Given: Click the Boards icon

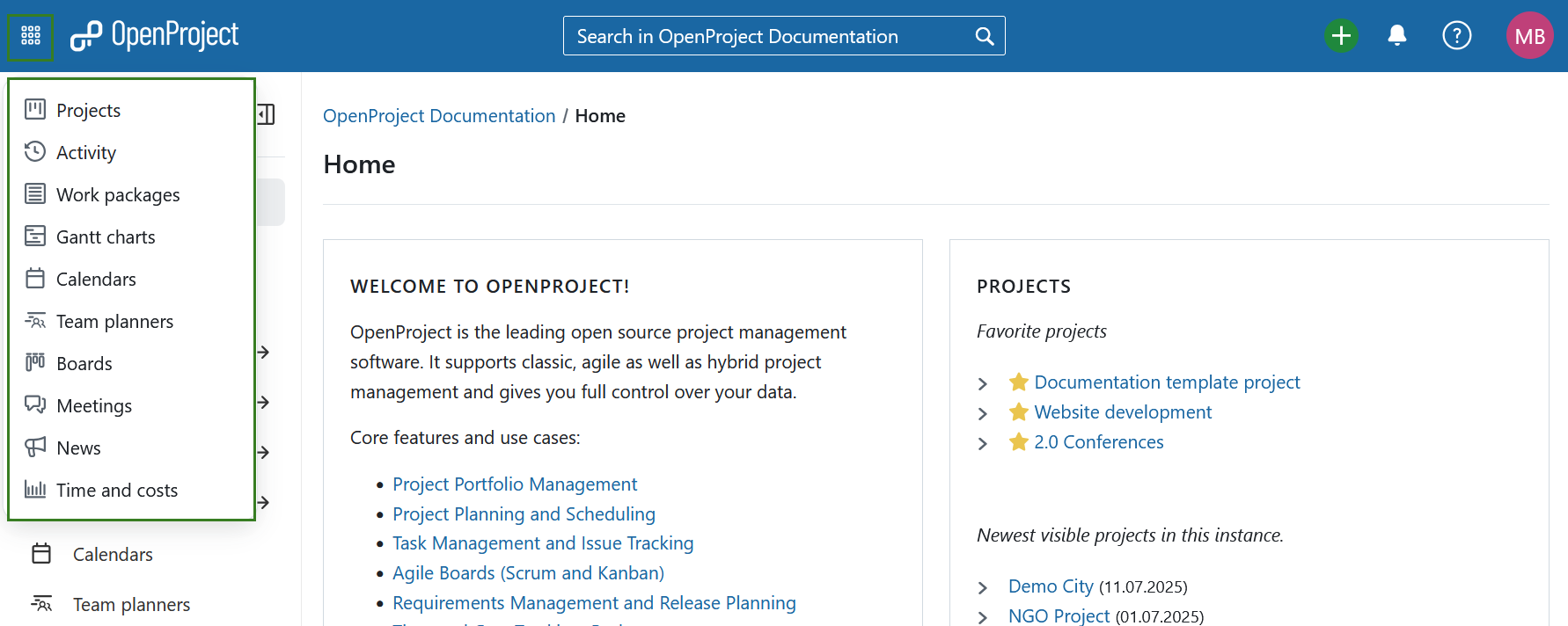Looking at the screenshot, I should pyautogui.click(x=35, y=362).
